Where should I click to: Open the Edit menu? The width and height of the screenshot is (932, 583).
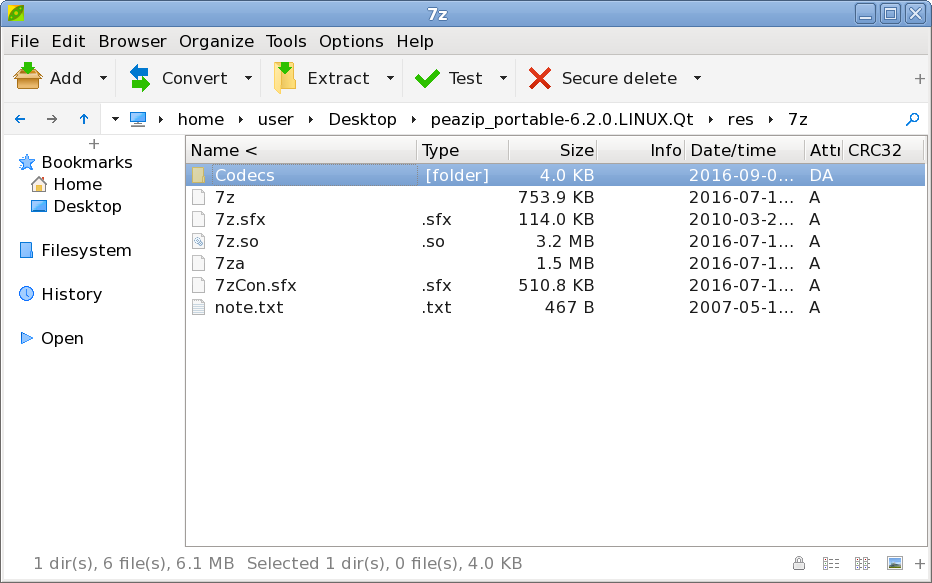(68, 42)
